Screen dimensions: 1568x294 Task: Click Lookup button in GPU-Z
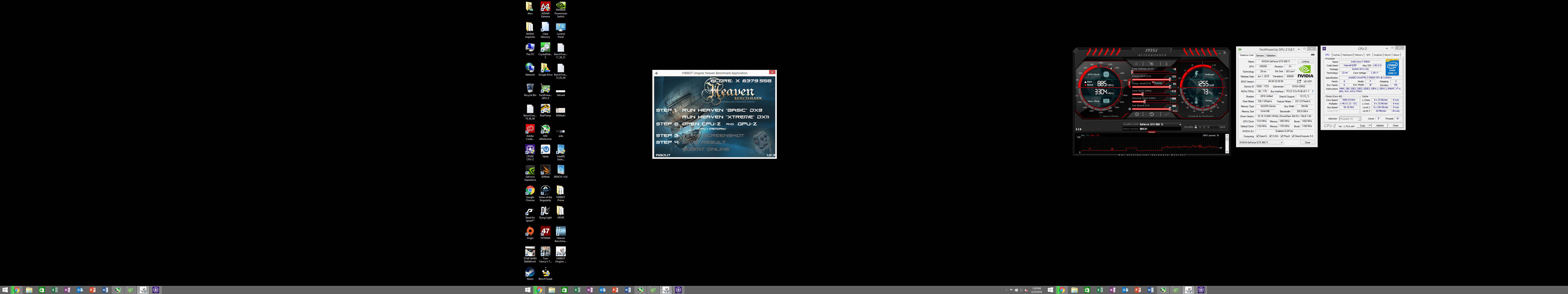pos(1306,61)
